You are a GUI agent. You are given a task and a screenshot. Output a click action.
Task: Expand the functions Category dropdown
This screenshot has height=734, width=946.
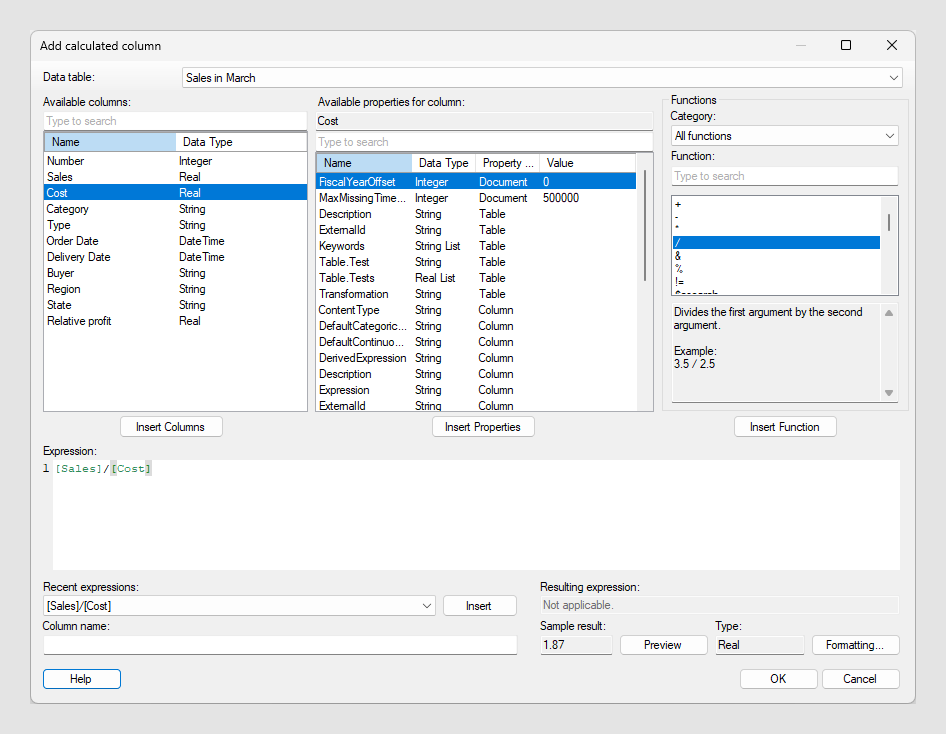pos(784,136)
